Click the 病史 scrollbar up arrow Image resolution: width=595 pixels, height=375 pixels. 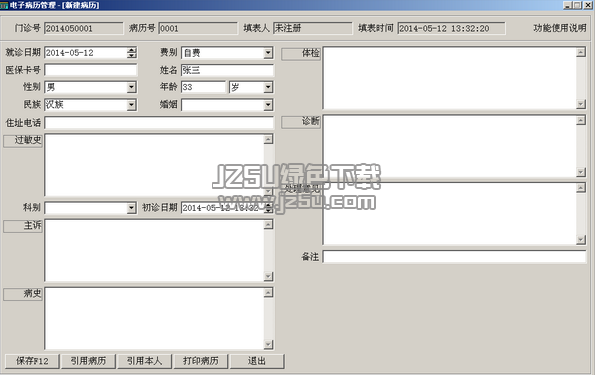click(268, 293)
